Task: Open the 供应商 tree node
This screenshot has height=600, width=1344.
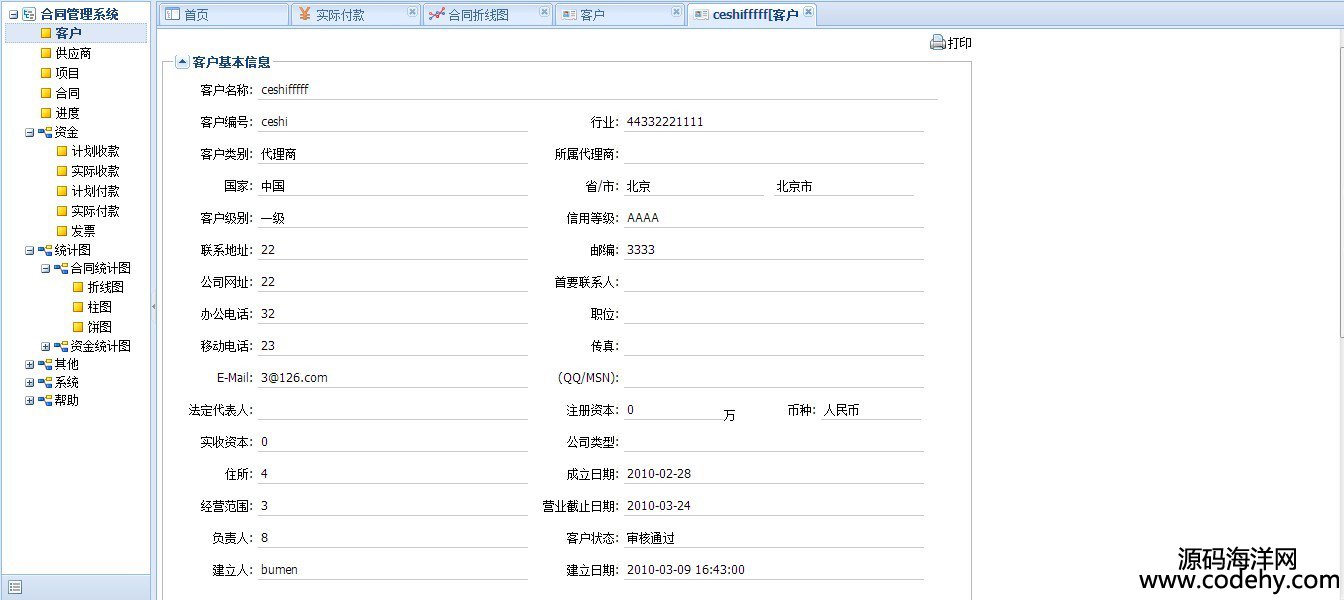Action: pos(73,53)
